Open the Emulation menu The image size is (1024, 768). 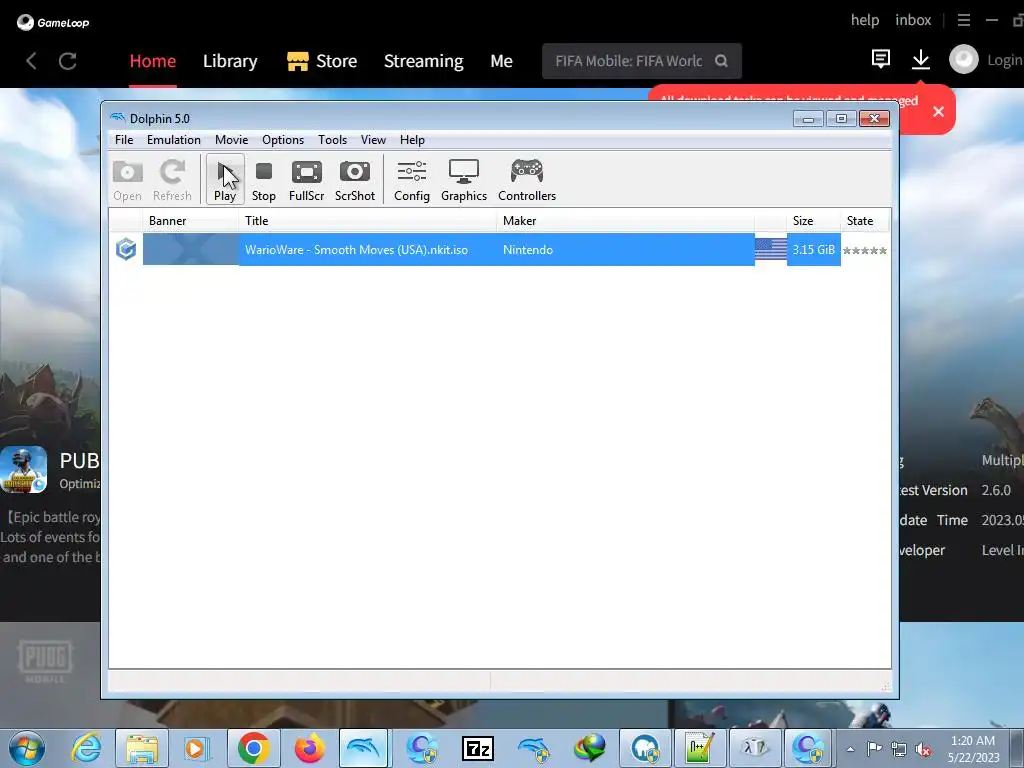pyautogui.click(x=174, y=140)
